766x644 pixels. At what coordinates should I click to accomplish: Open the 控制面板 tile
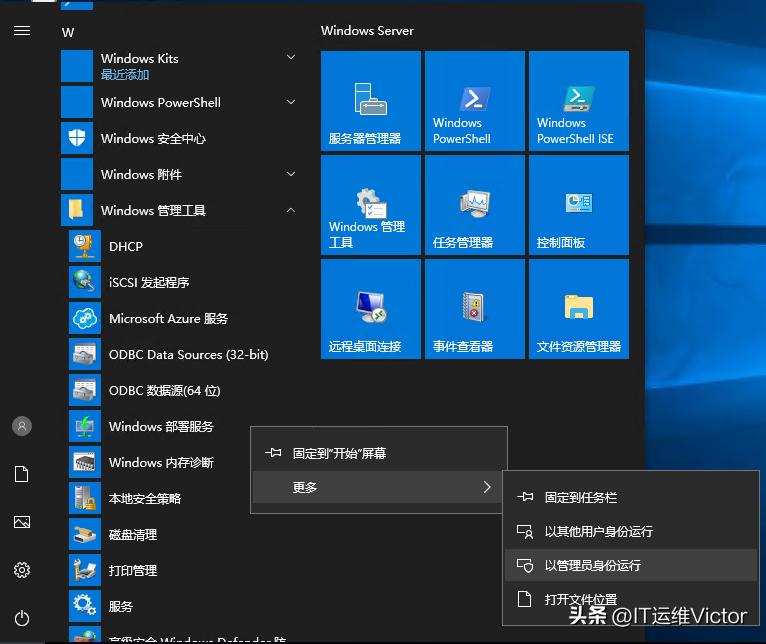point(579,205)
